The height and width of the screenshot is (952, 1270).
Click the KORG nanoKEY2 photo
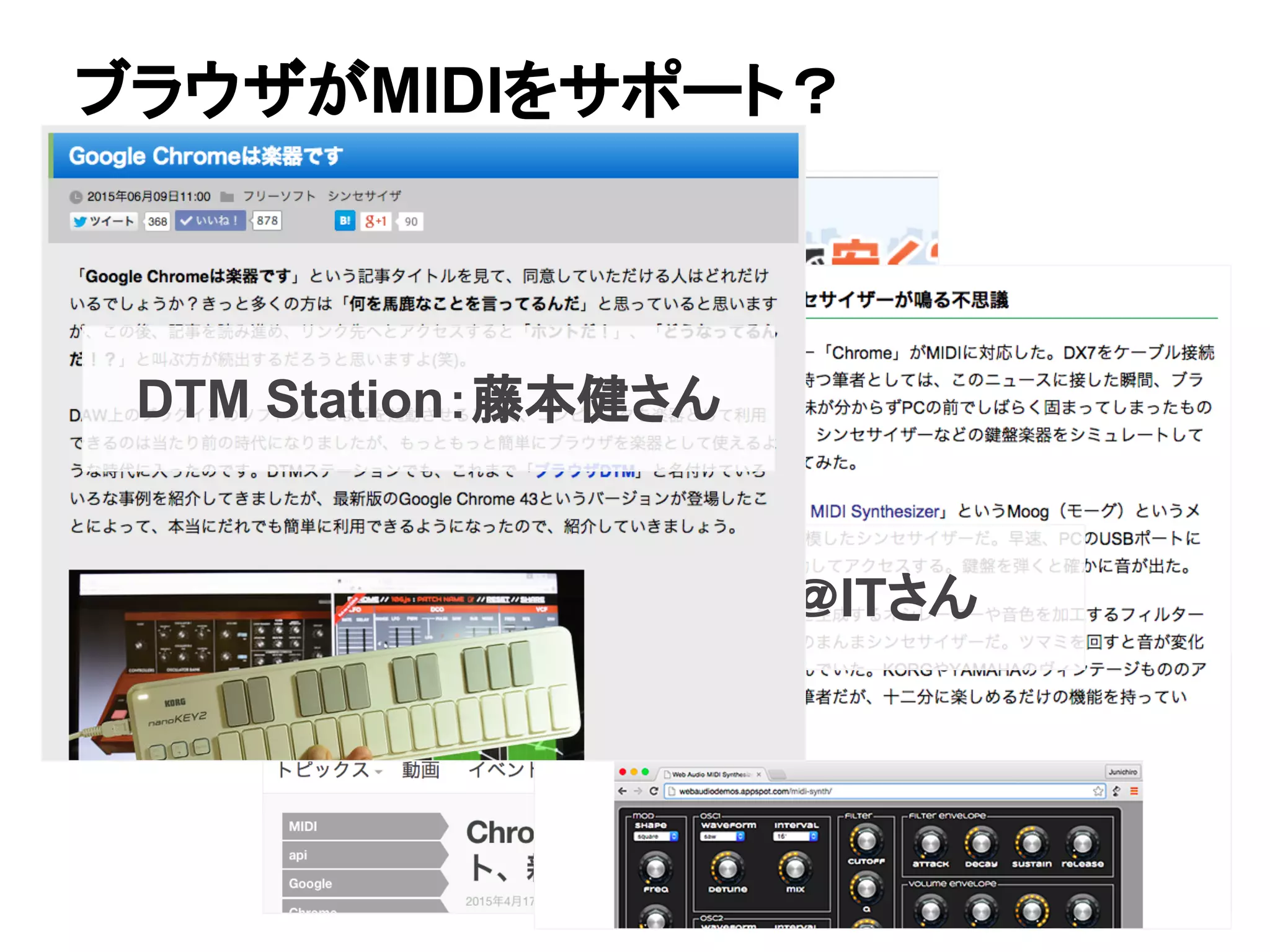[x=326, y=664]
